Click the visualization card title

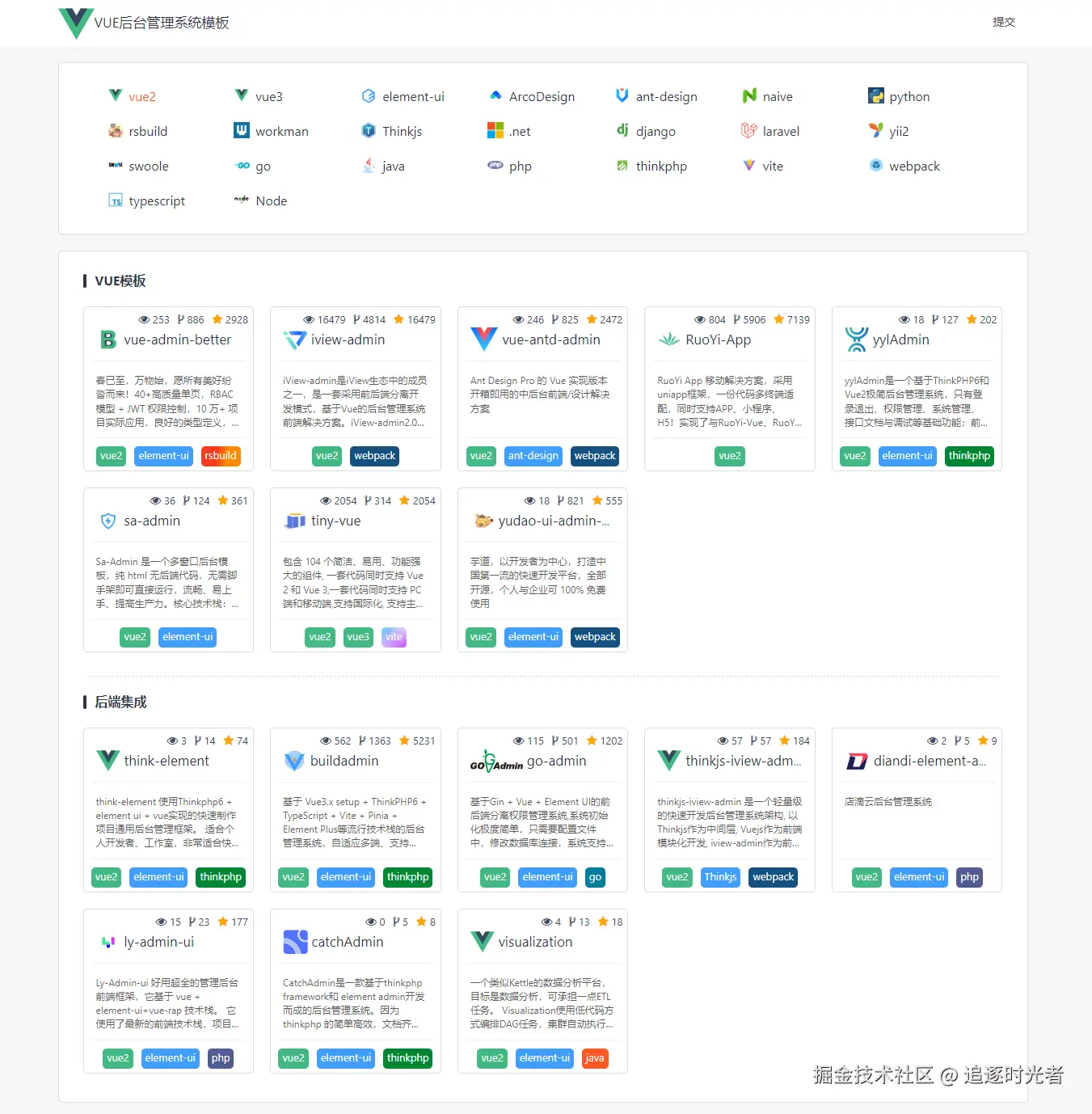(535, 942)
